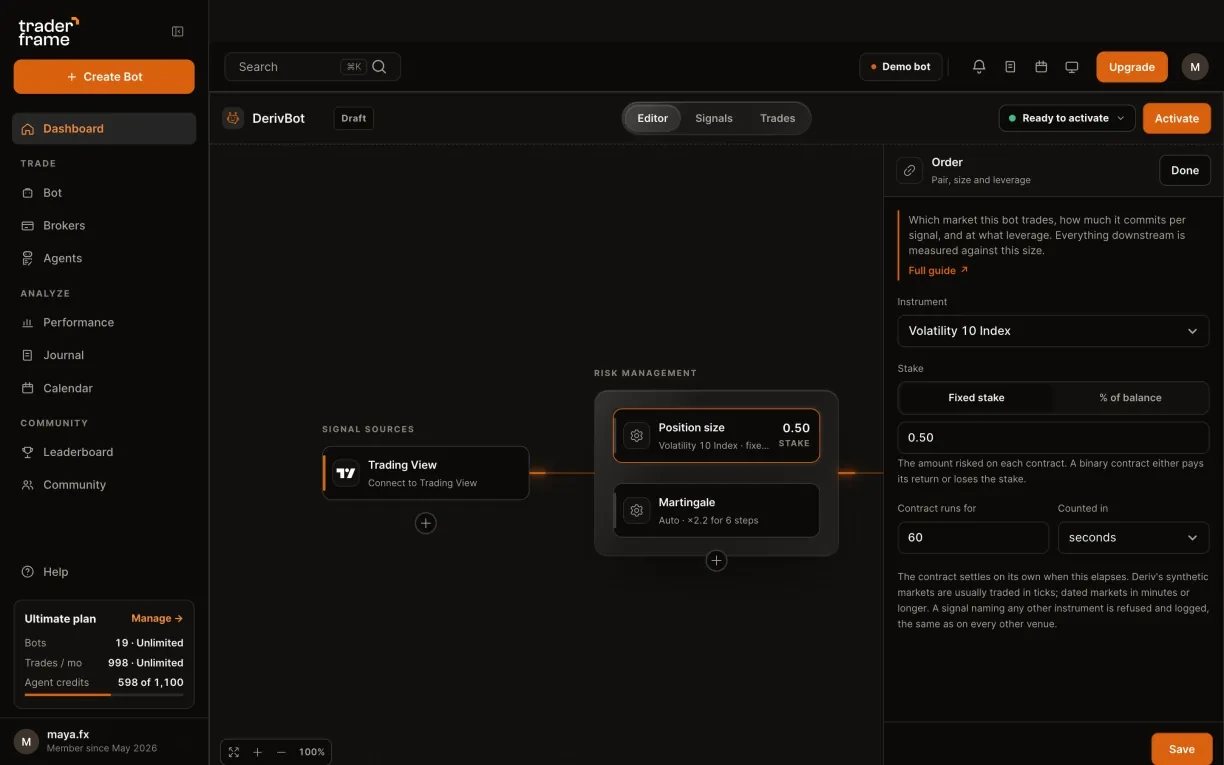
Task: Click the Activate button
Action: (1176, 118)
